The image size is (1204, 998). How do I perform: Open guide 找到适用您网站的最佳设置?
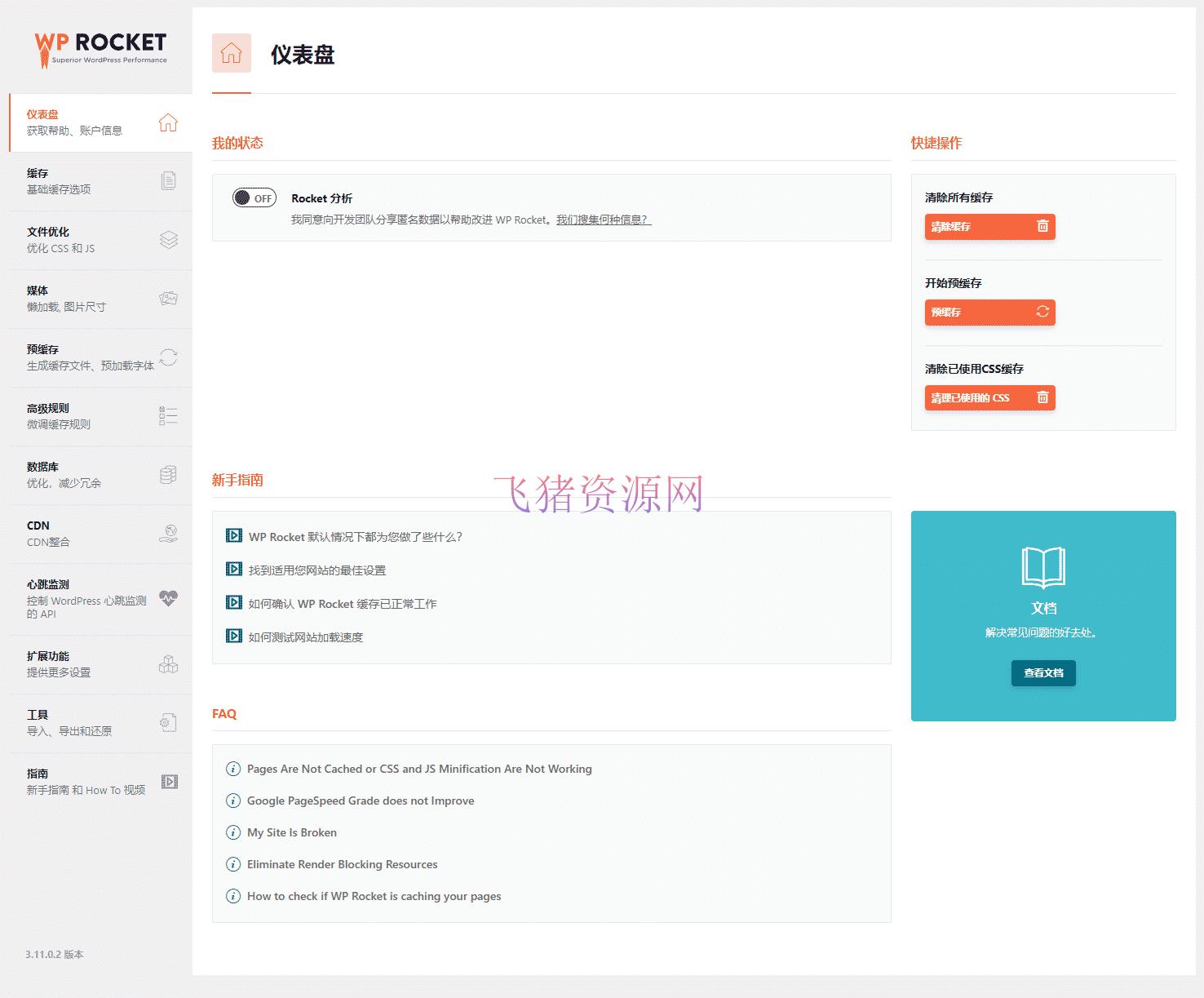317,570
